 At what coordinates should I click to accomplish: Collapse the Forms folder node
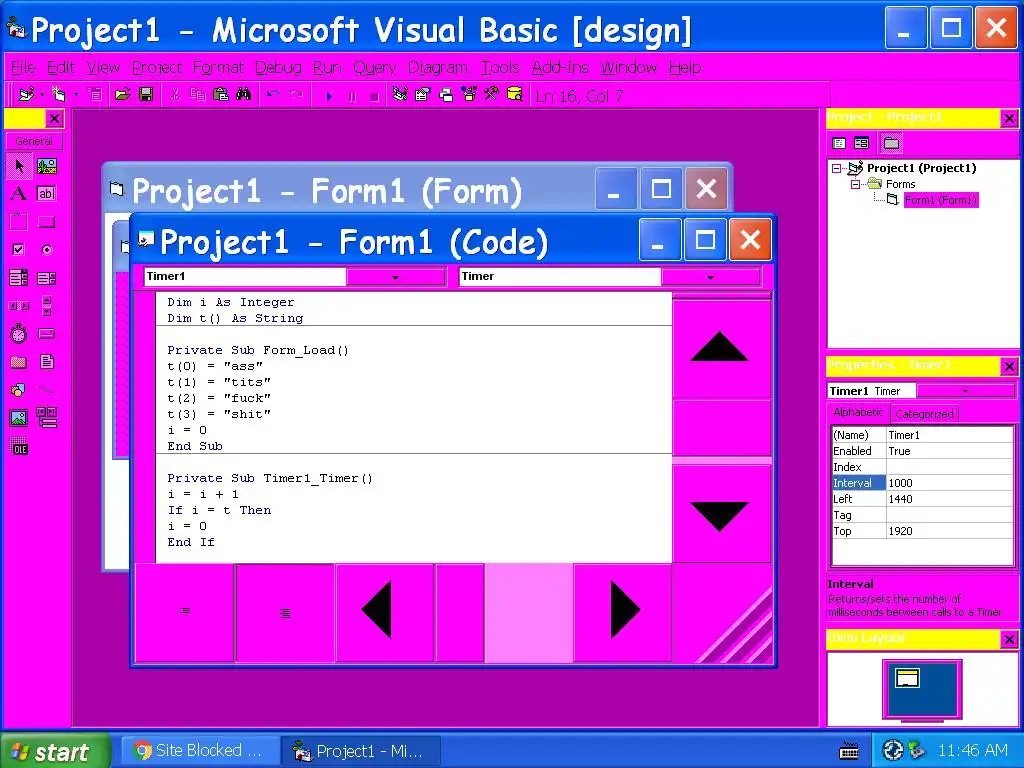click(855, 184)
